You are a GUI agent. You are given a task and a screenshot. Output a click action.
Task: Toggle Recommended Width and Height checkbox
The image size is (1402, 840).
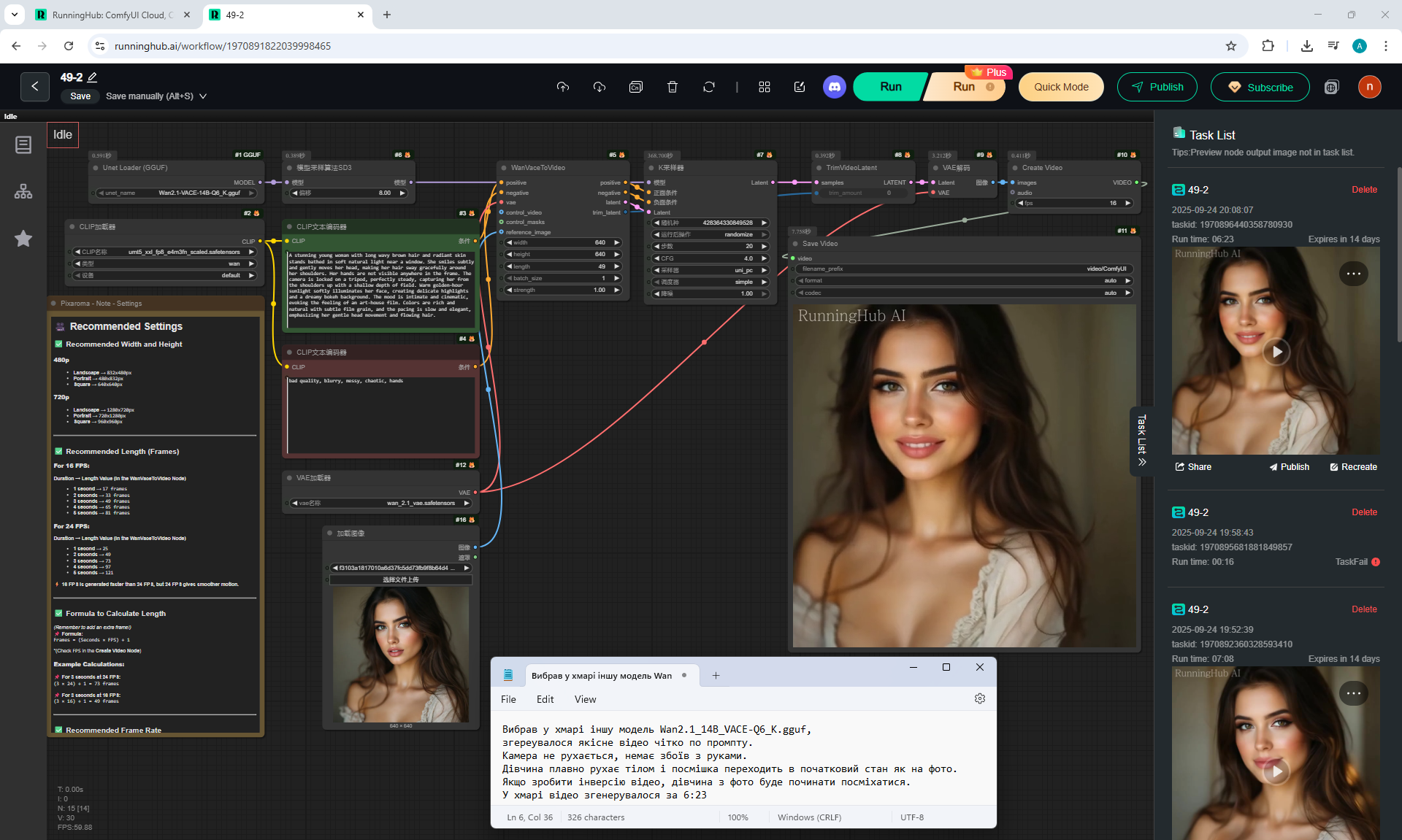tap(59, 344)
